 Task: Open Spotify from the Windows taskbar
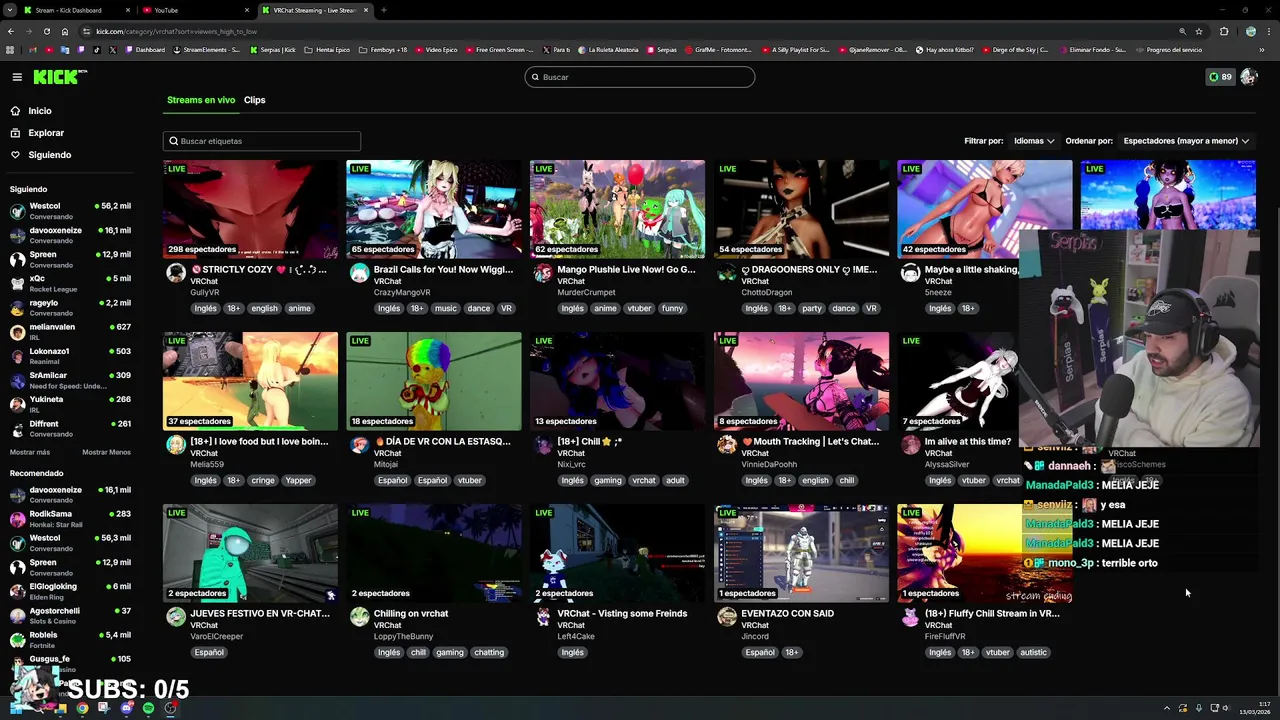pos(148,708)
